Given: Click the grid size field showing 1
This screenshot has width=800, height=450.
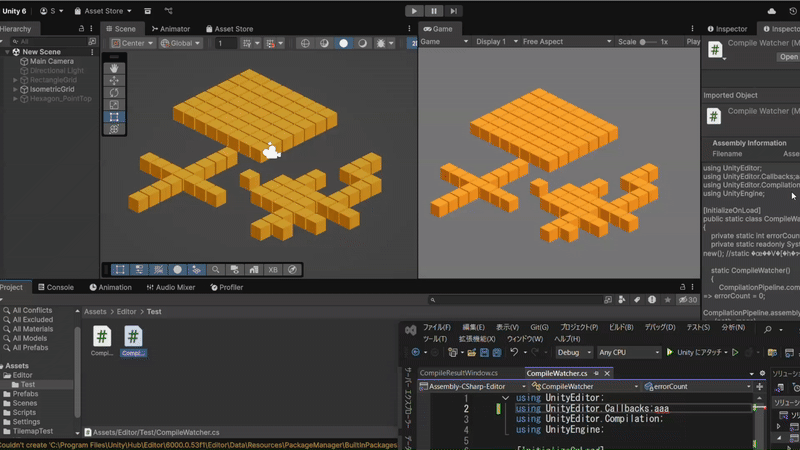Looking at the screenshot, I should pos(225,43).
